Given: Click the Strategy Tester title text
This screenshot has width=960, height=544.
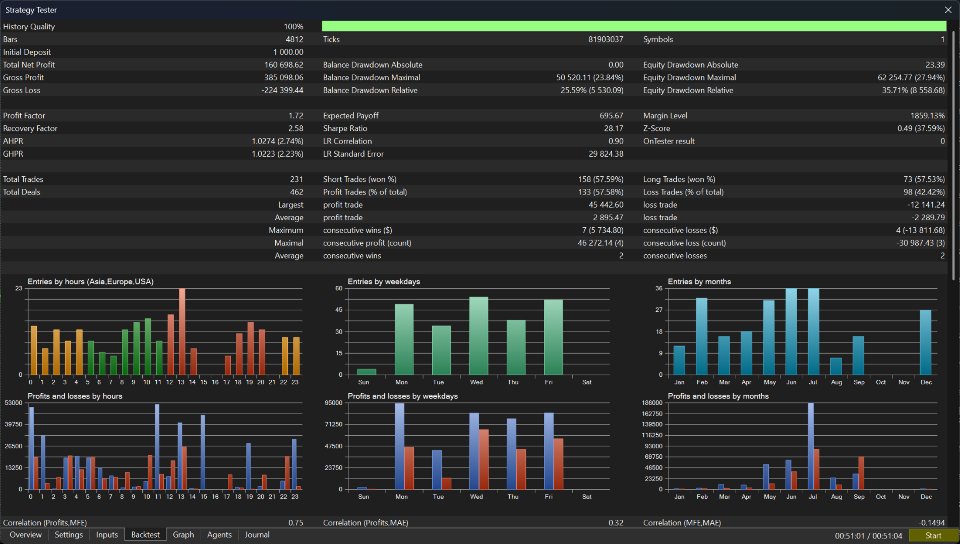Looking at the screenshot, I should click(x=31, y=10).
